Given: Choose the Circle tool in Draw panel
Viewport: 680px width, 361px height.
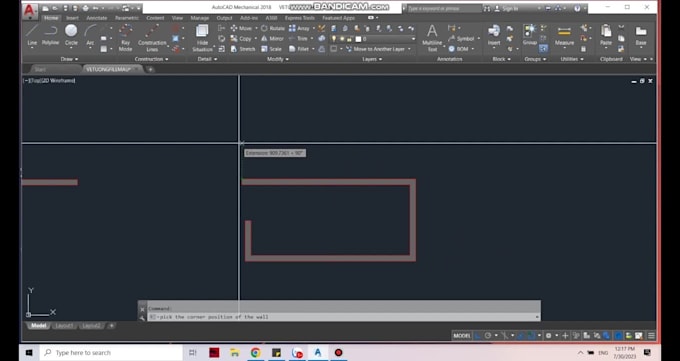Looking at the screenshot, I should click(x=71, y=35).
